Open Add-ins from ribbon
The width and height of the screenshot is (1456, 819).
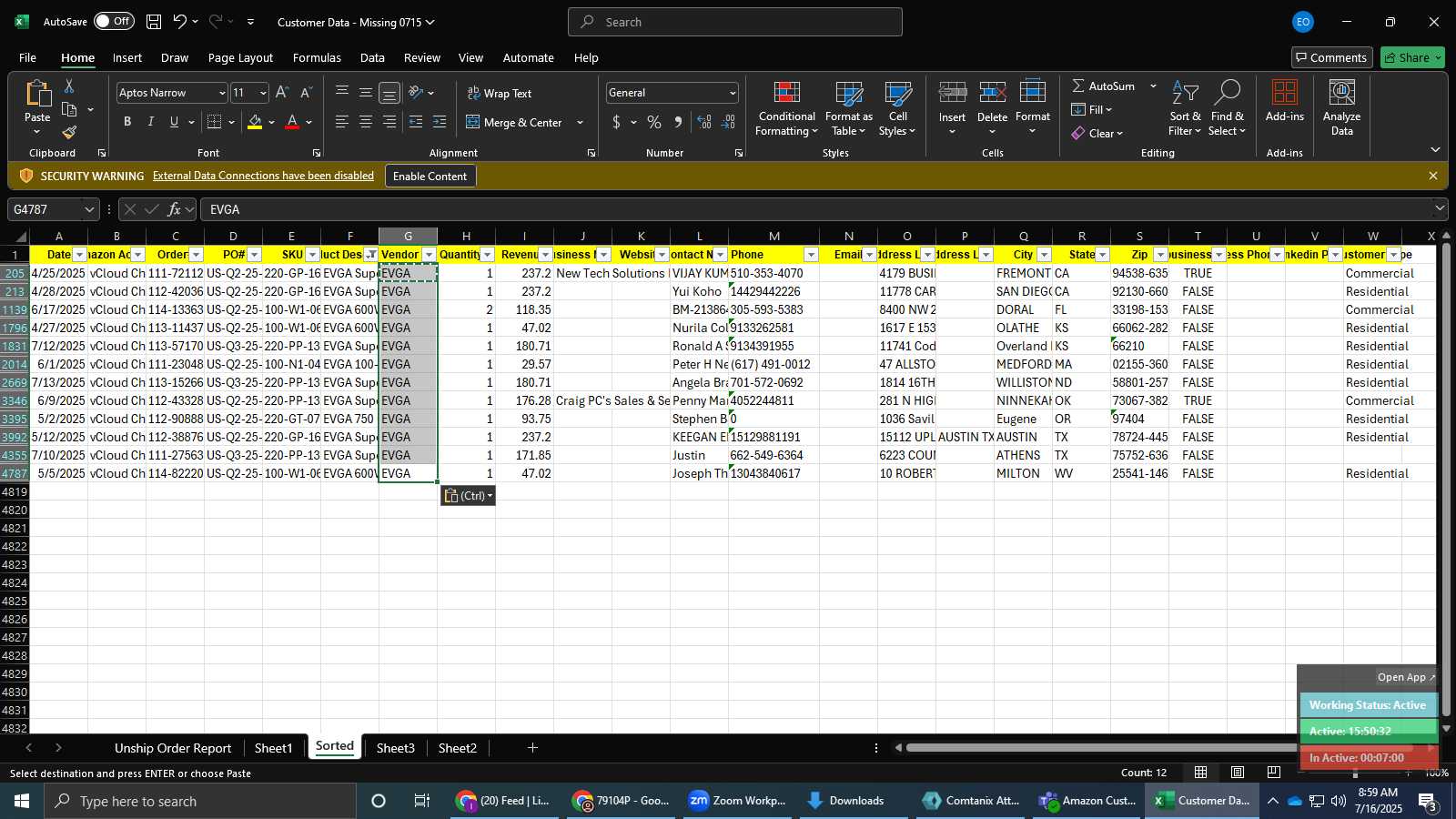1284,100
